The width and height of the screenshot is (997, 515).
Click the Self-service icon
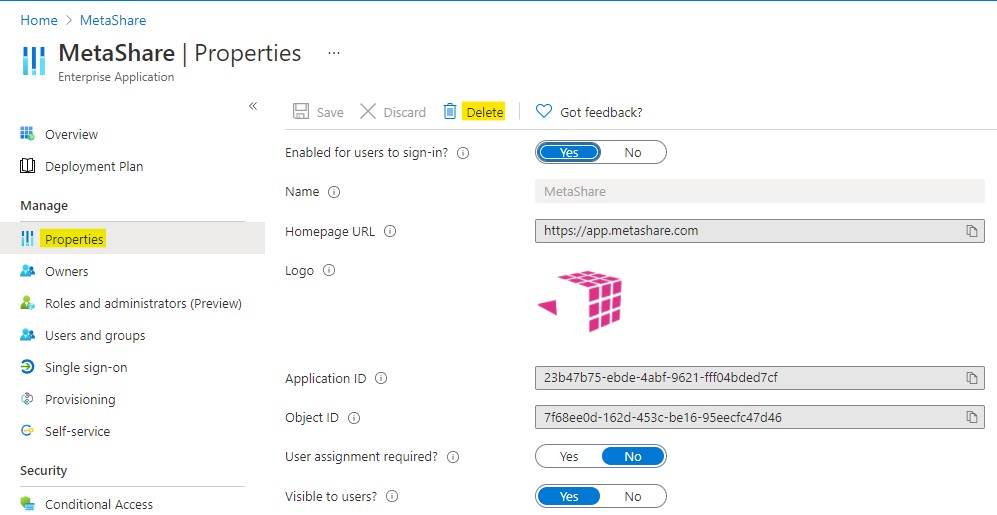click(x=27, y=430)
